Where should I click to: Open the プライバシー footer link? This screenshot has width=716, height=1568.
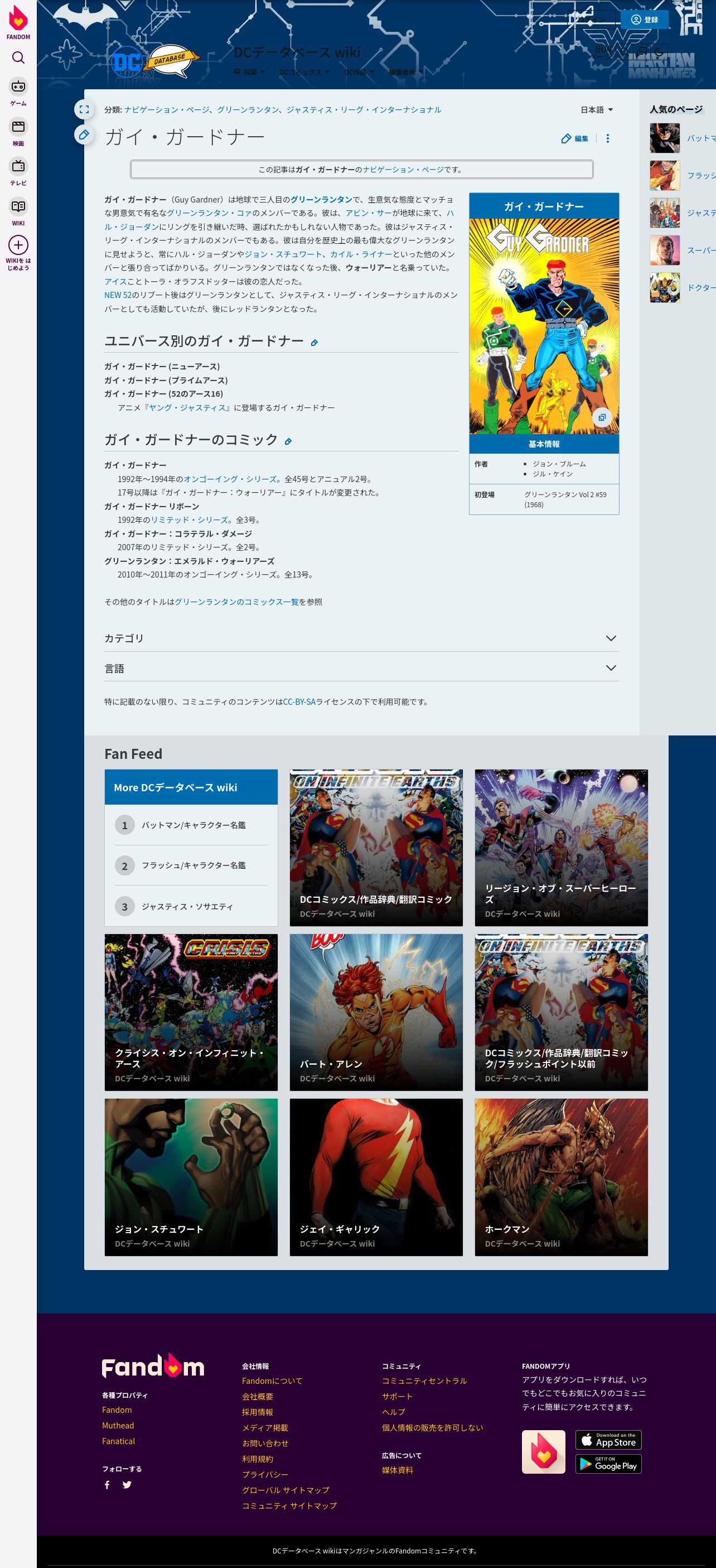pyautogui.click(x=265, y=1474)
